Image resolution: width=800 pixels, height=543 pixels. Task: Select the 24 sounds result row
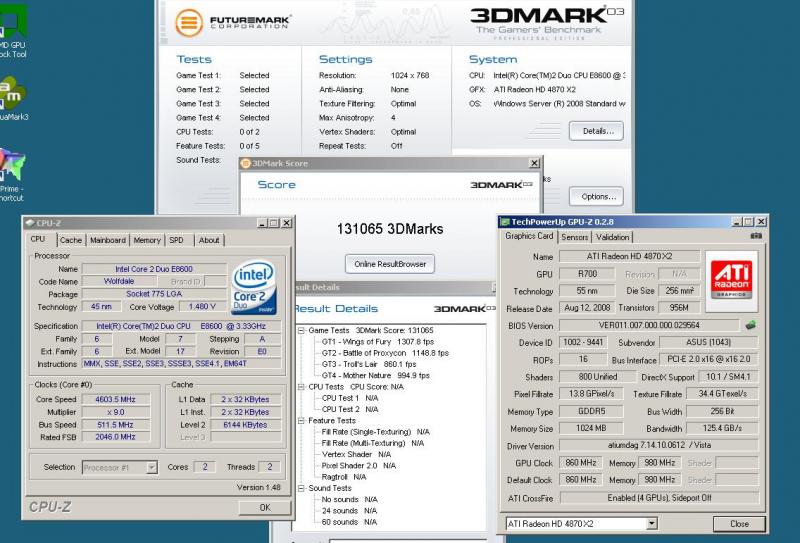coord(349,510)
